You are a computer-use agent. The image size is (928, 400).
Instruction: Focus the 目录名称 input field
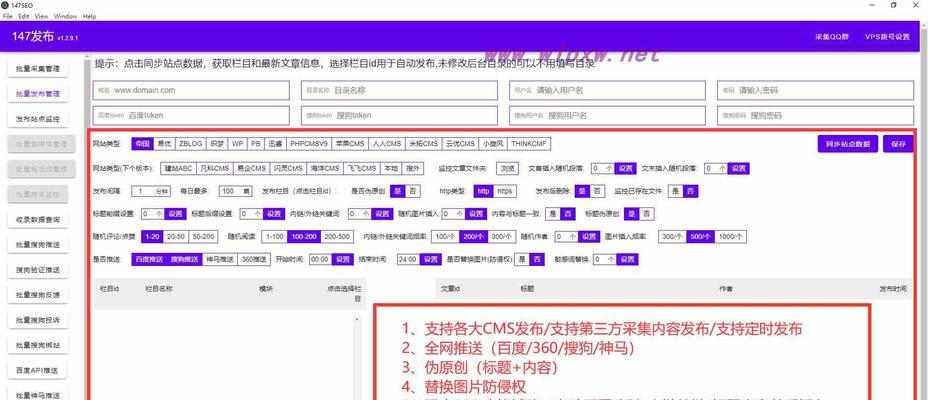click(399, 91)
